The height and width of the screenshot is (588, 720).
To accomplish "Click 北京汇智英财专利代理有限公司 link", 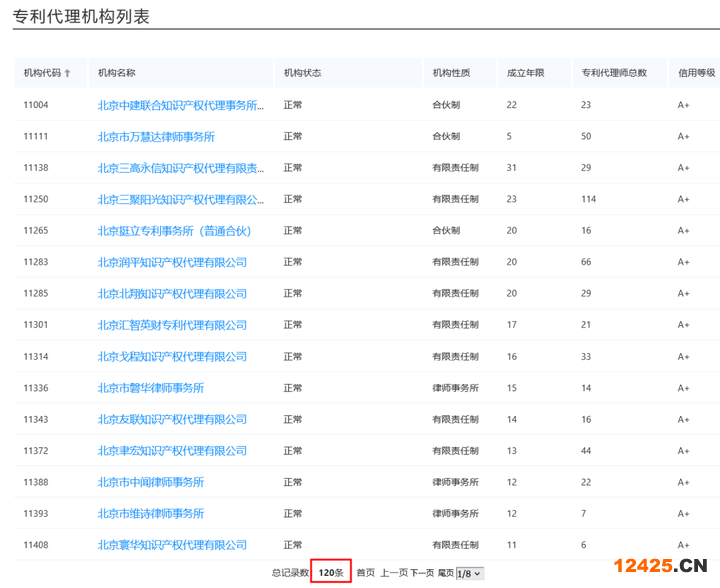I will click(x=172, y=326).
